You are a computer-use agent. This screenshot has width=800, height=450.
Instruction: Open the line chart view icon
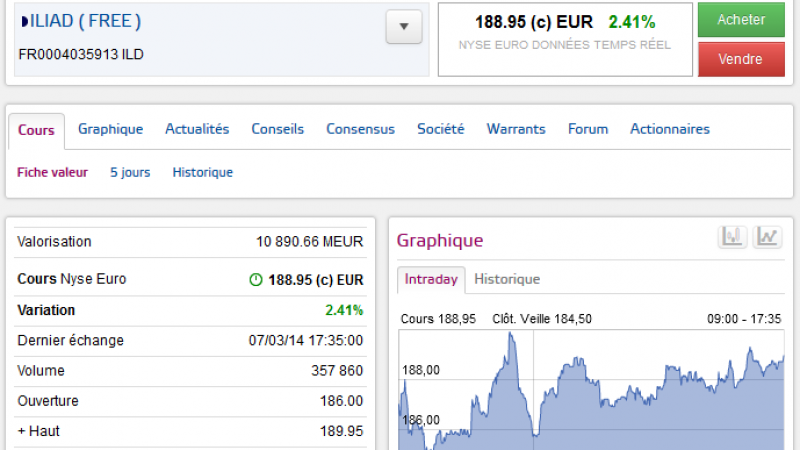click(x=767, y=237)
